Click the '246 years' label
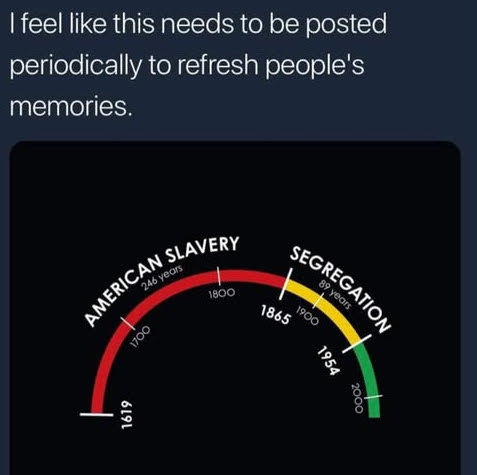The width and height of the screenshot is (477, 475). coord(162,277)
